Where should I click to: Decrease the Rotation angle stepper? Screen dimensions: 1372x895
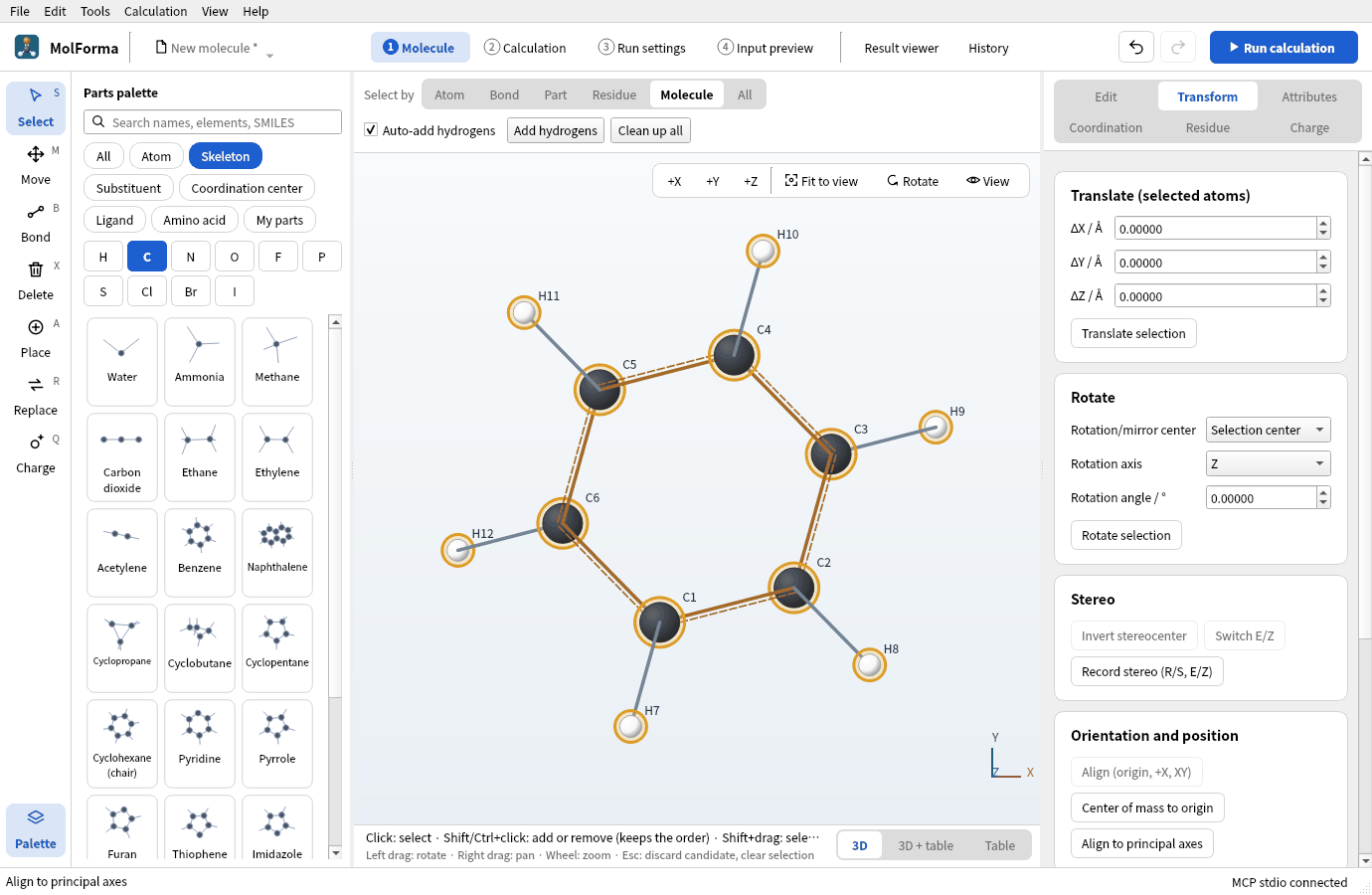[x=1323, y=504]
